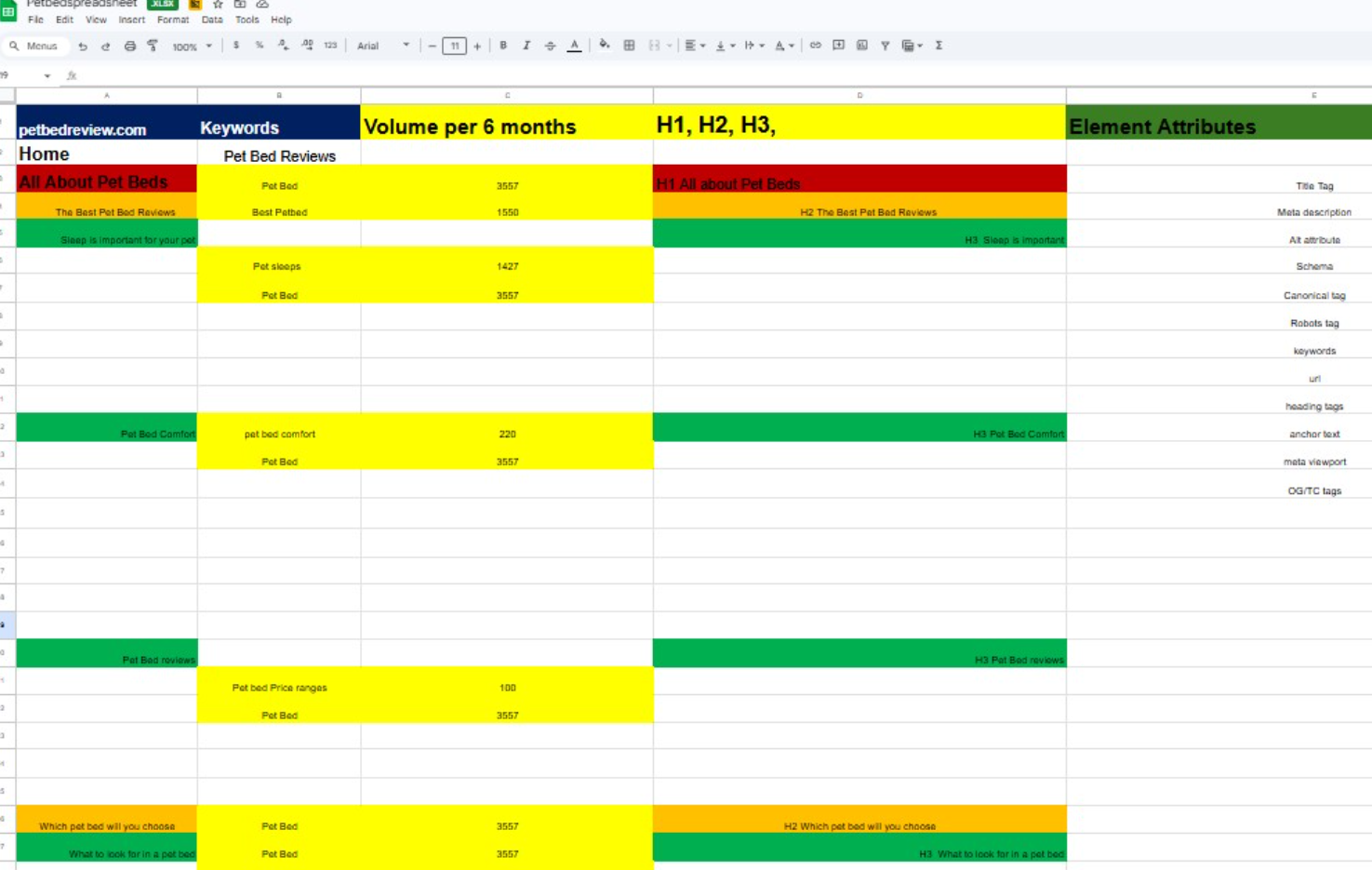Open more number formats (123)
The image size is (1372, 870).
click(330, 46)
